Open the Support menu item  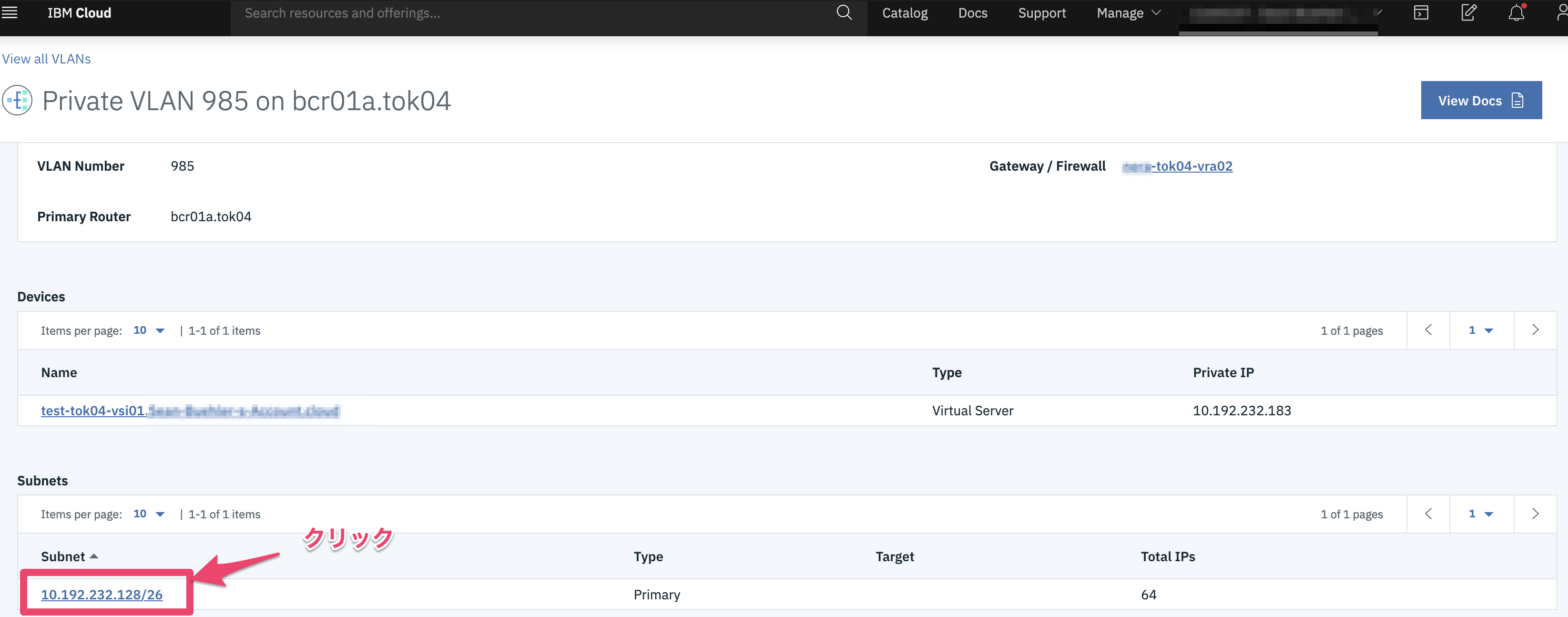(1041, 13)
